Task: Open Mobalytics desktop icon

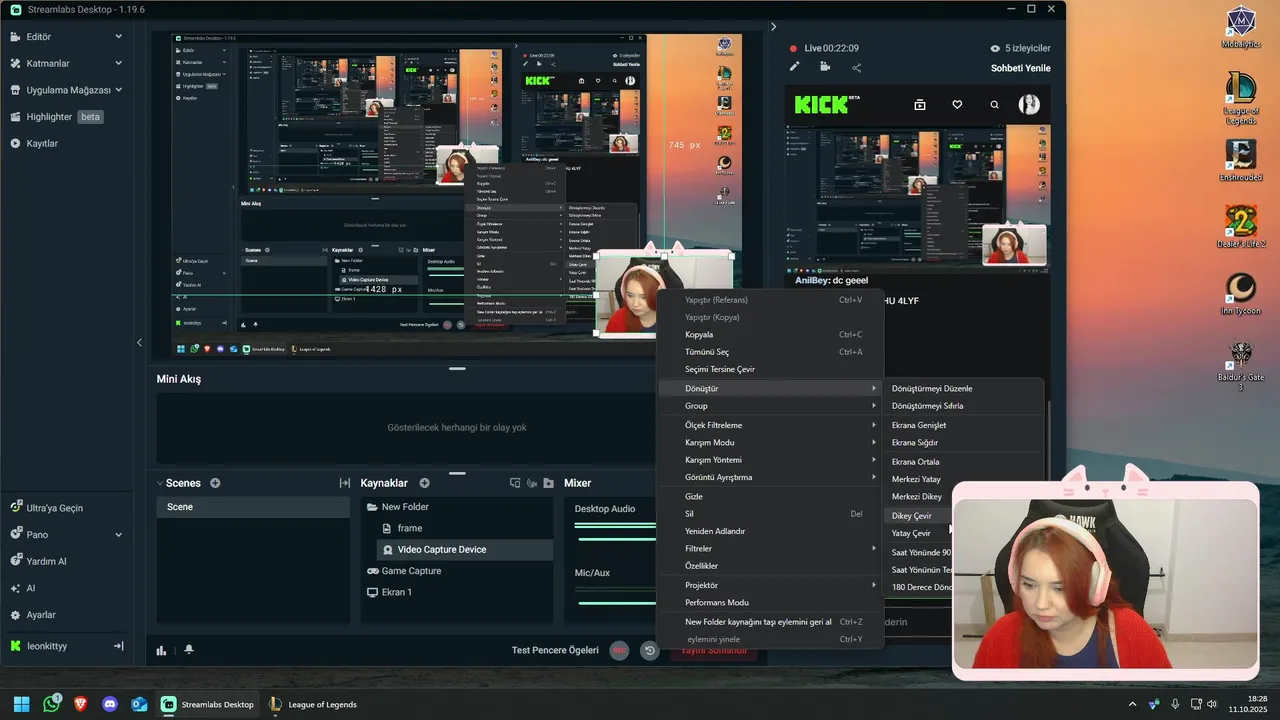Action: [1241, 28]
